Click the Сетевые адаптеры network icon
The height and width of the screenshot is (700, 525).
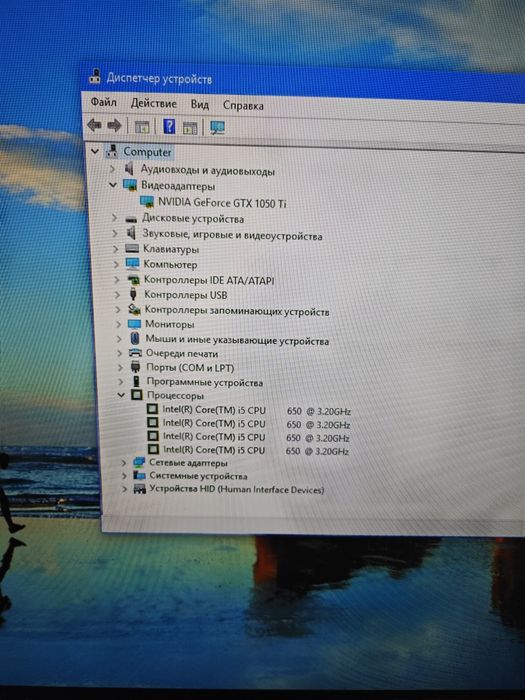click(139, 462)
